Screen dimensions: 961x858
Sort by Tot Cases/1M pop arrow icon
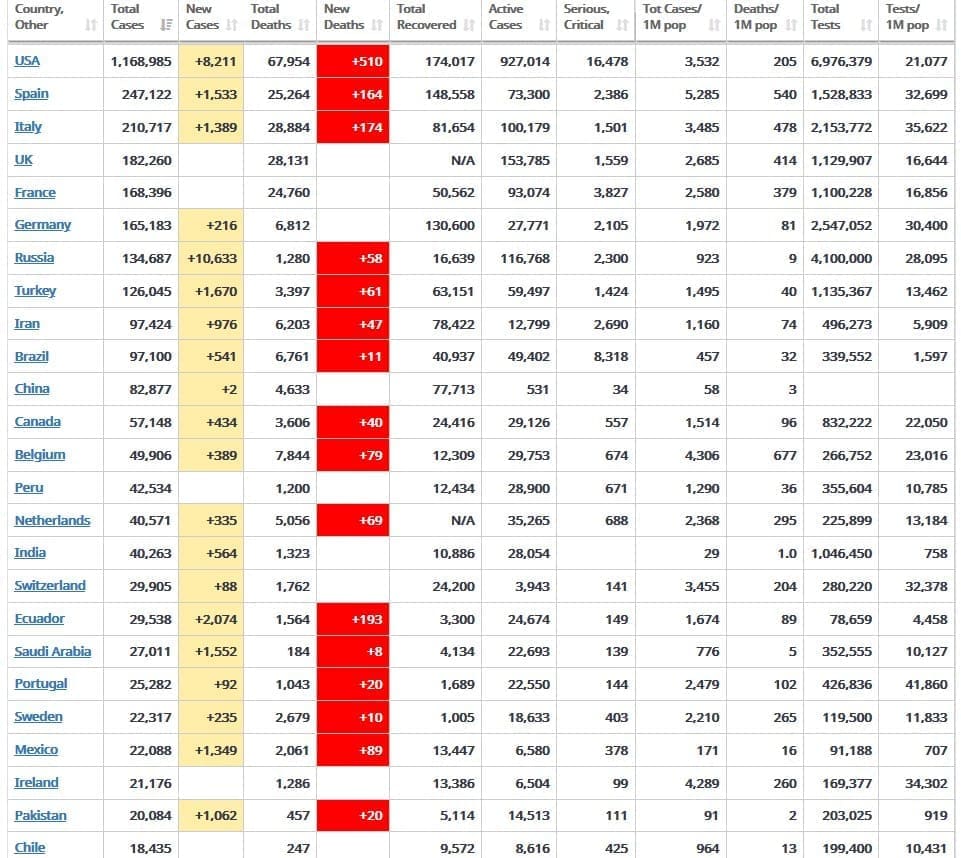coord(715,25)
